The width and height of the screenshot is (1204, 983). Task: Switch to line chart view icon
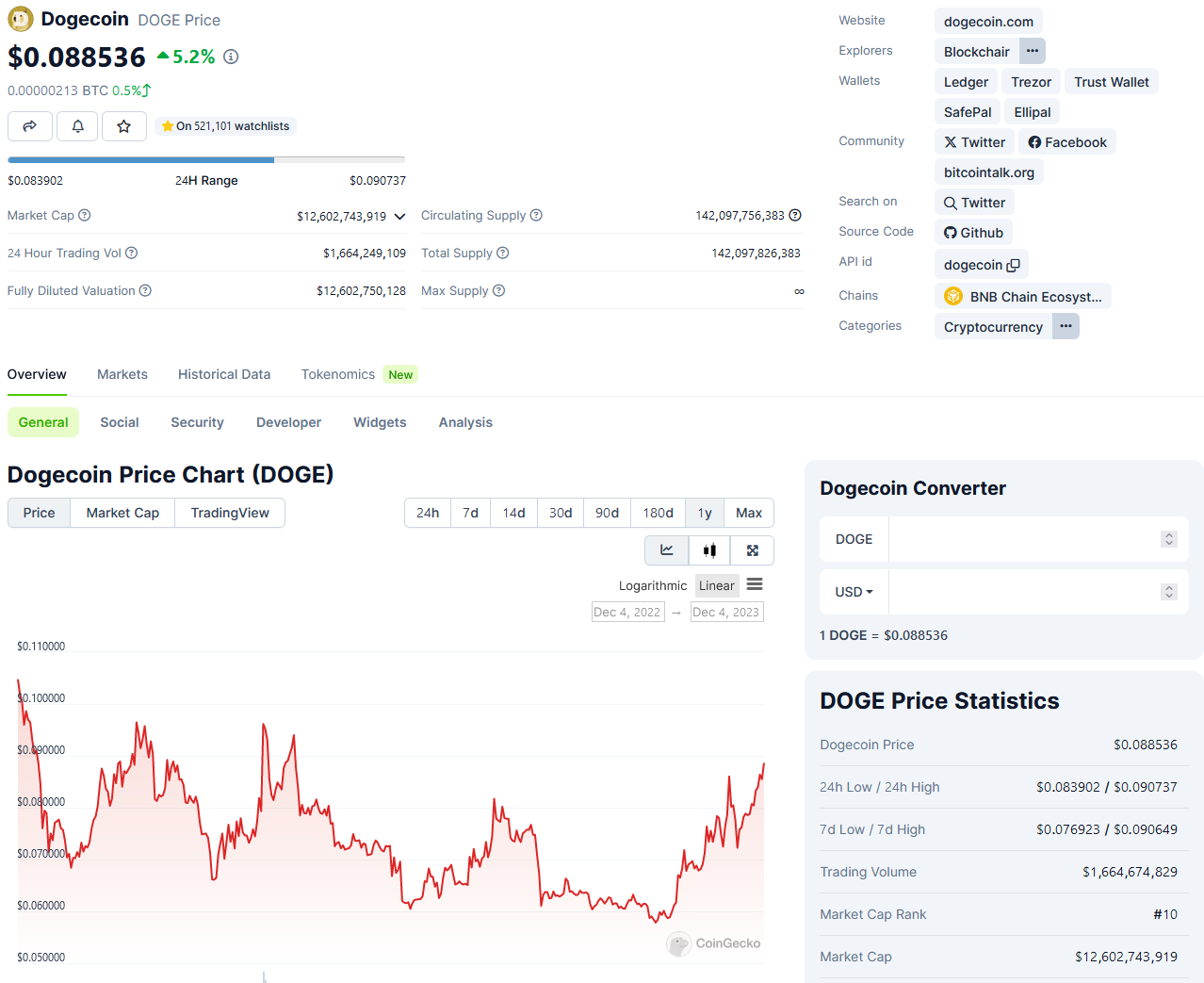pyautogui.click(x=667, y=550)
